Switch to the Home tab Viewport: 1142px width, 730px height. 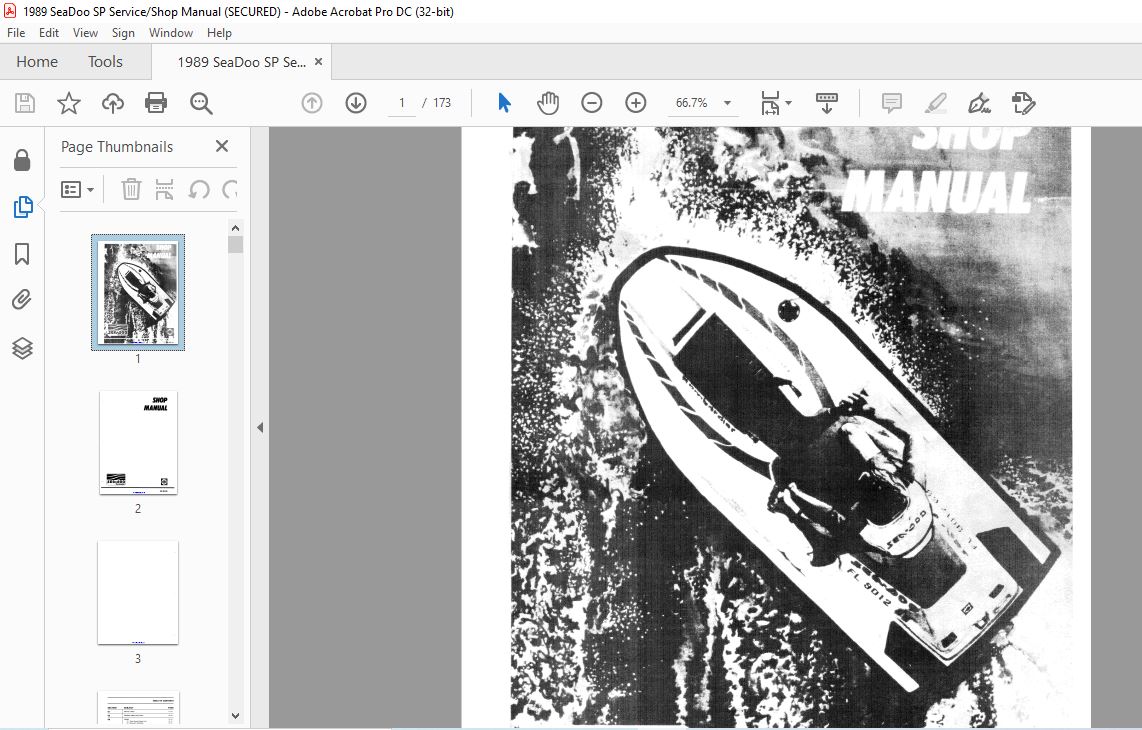tap(37, 62)
